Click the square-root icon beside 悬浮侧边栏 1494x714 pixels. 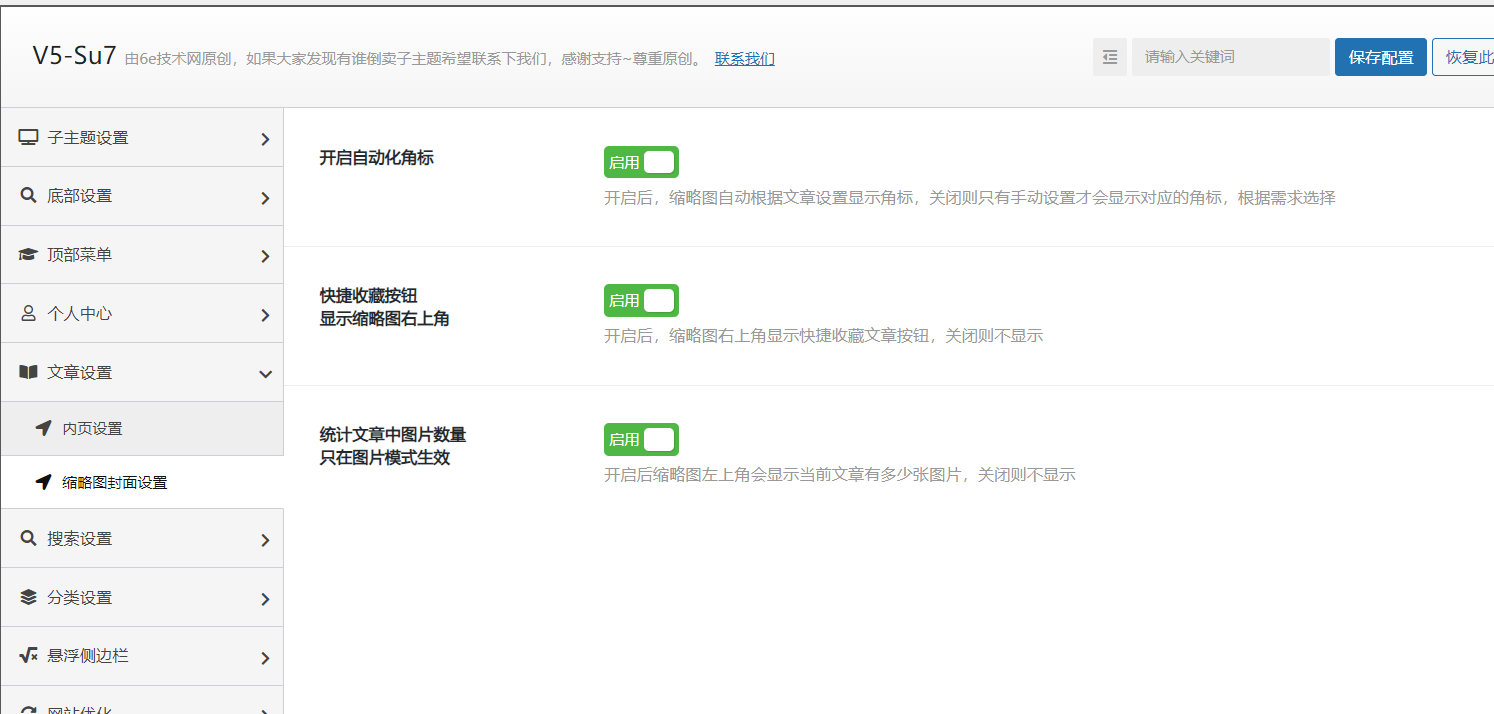click(x=28, y=656)
